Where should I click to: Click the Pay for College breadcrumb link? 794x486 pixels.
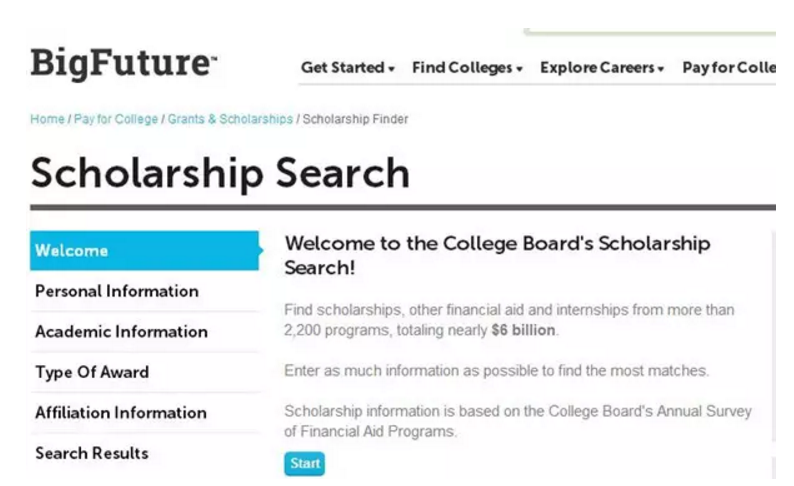point(116,119)
